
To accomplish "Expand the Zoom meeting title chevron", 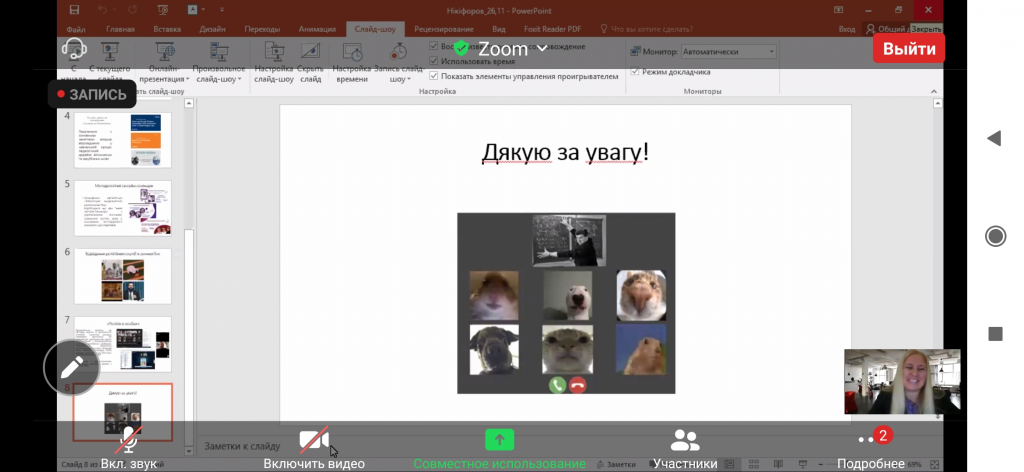I will (542, 49).
